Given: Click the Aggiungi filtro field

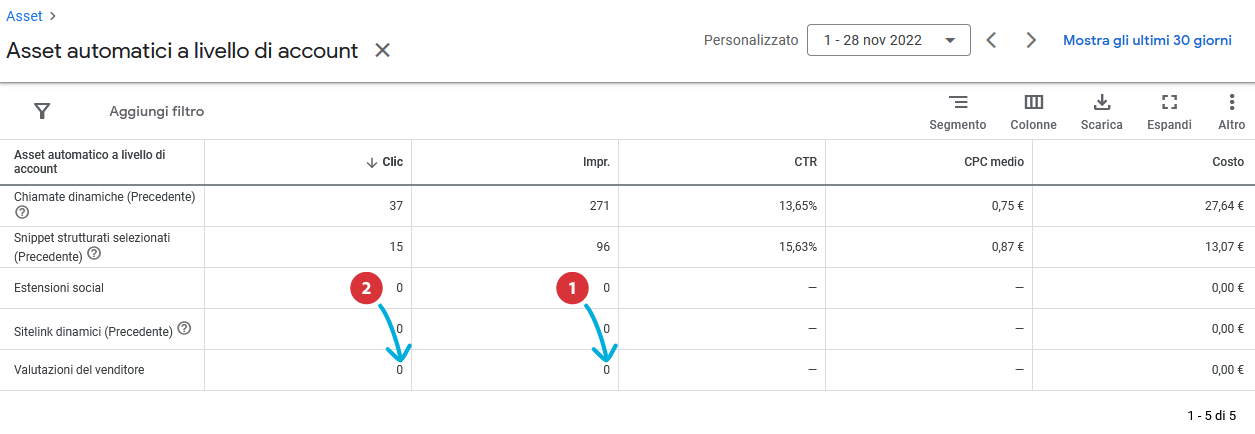Looking at the screenshot, I should click(157, 111).
